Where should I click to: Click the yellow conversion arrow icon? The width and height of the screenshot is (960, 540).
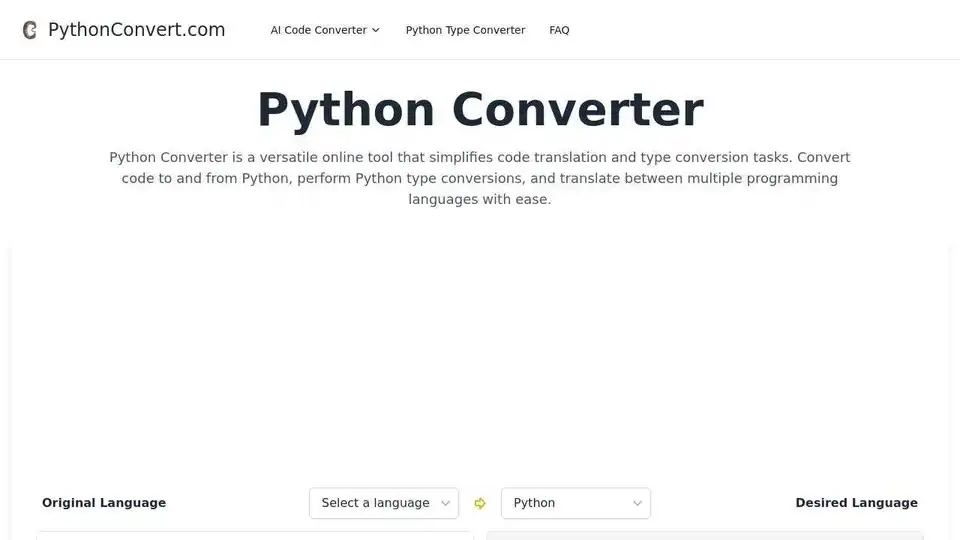point(480,503)
